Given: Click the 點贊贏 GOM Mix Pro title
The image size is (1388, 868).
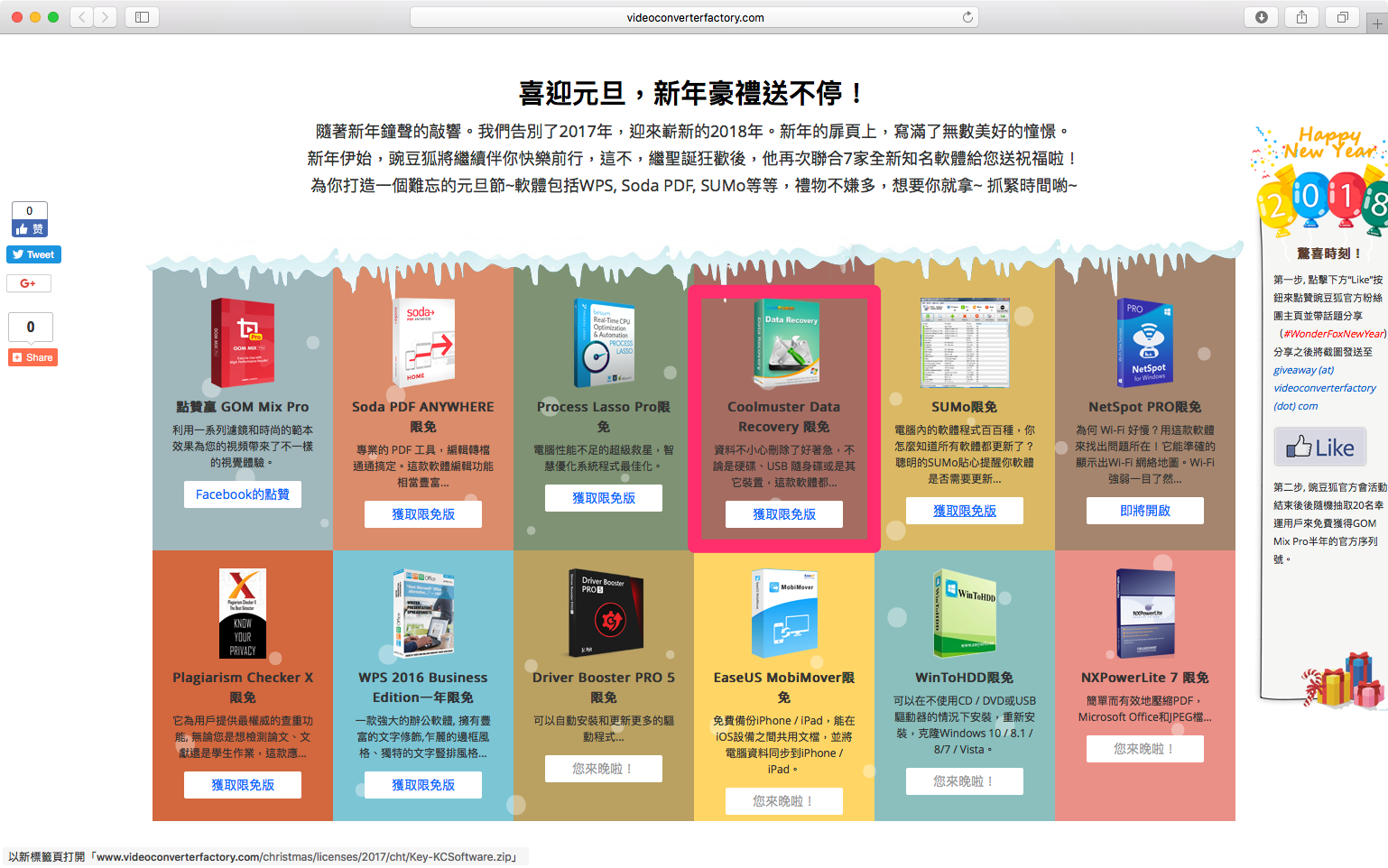Looking at the screenshot, I should pyautogui.click(x=243, y=407).
